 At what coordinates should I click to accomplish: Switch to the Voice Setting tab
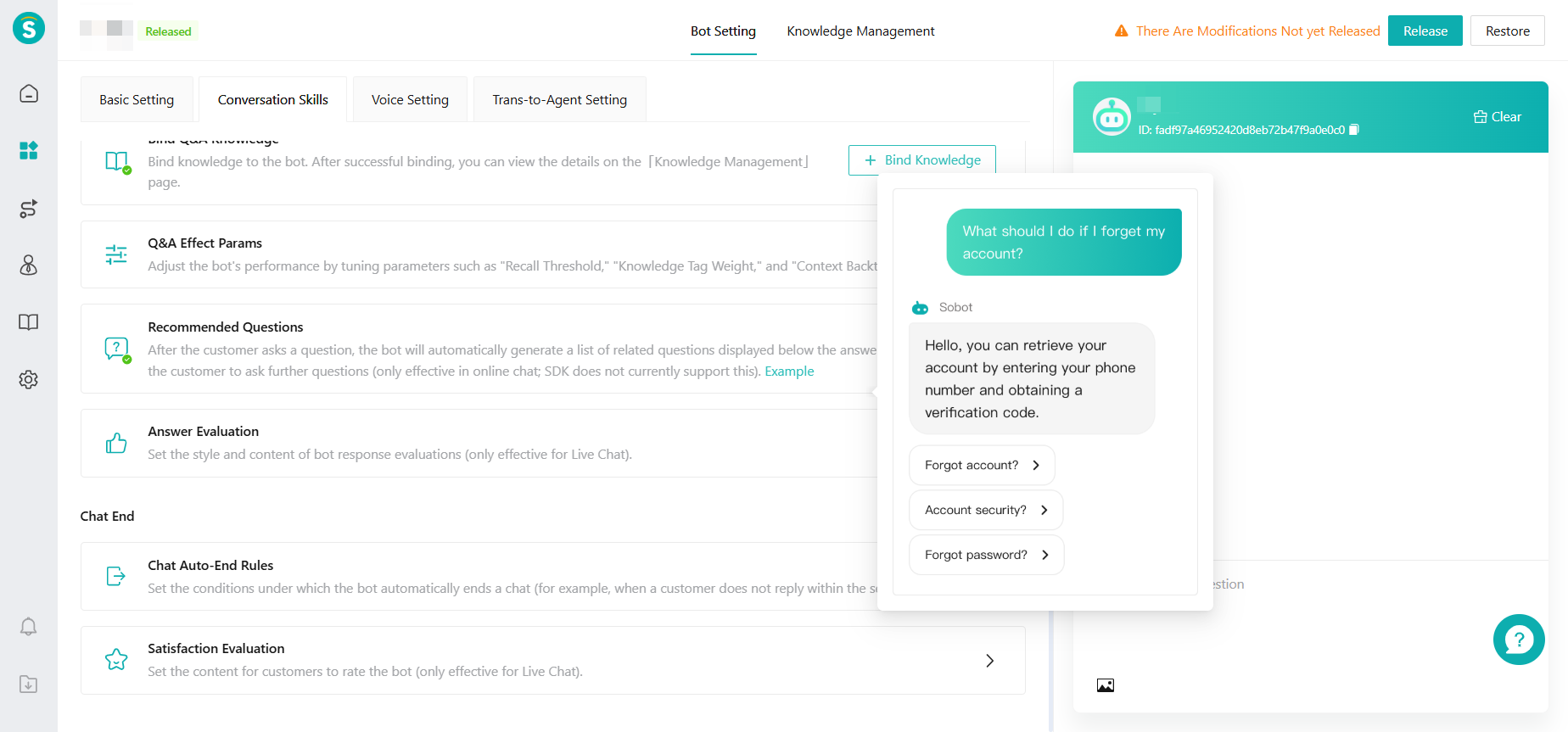pyautogui.click(x=410, y=100)
